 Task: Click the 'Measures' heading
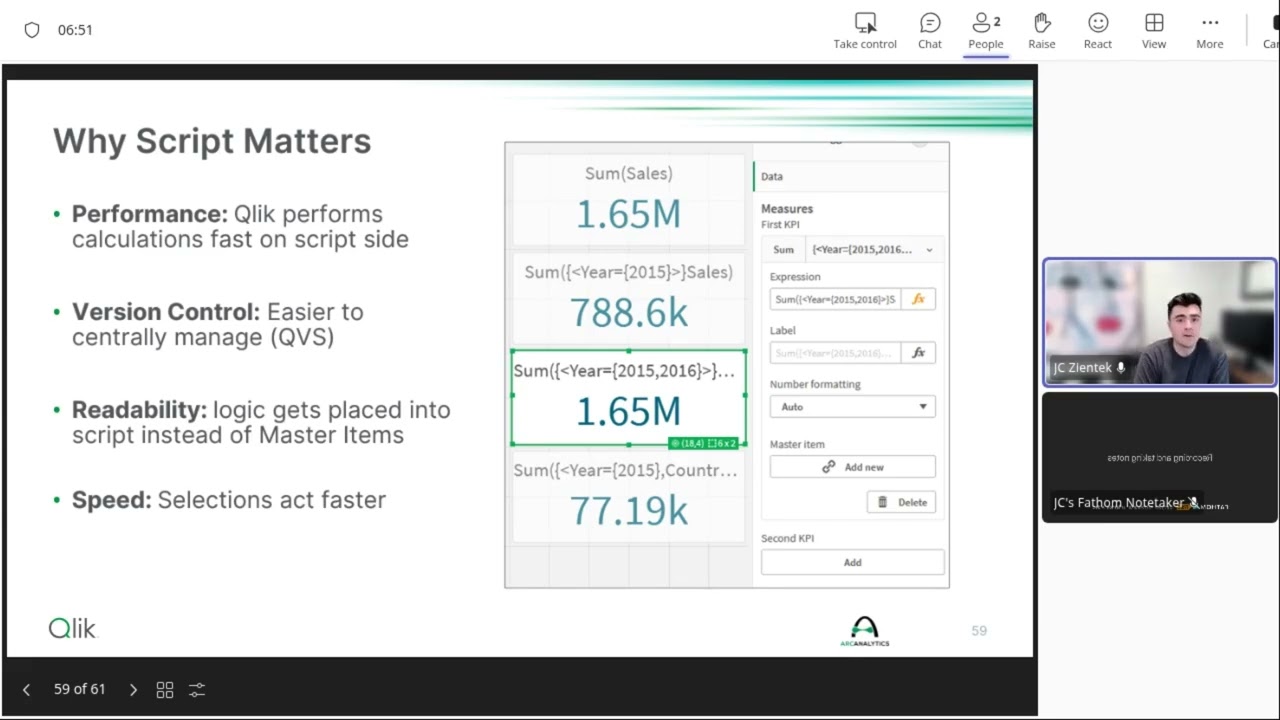(787, 209)
